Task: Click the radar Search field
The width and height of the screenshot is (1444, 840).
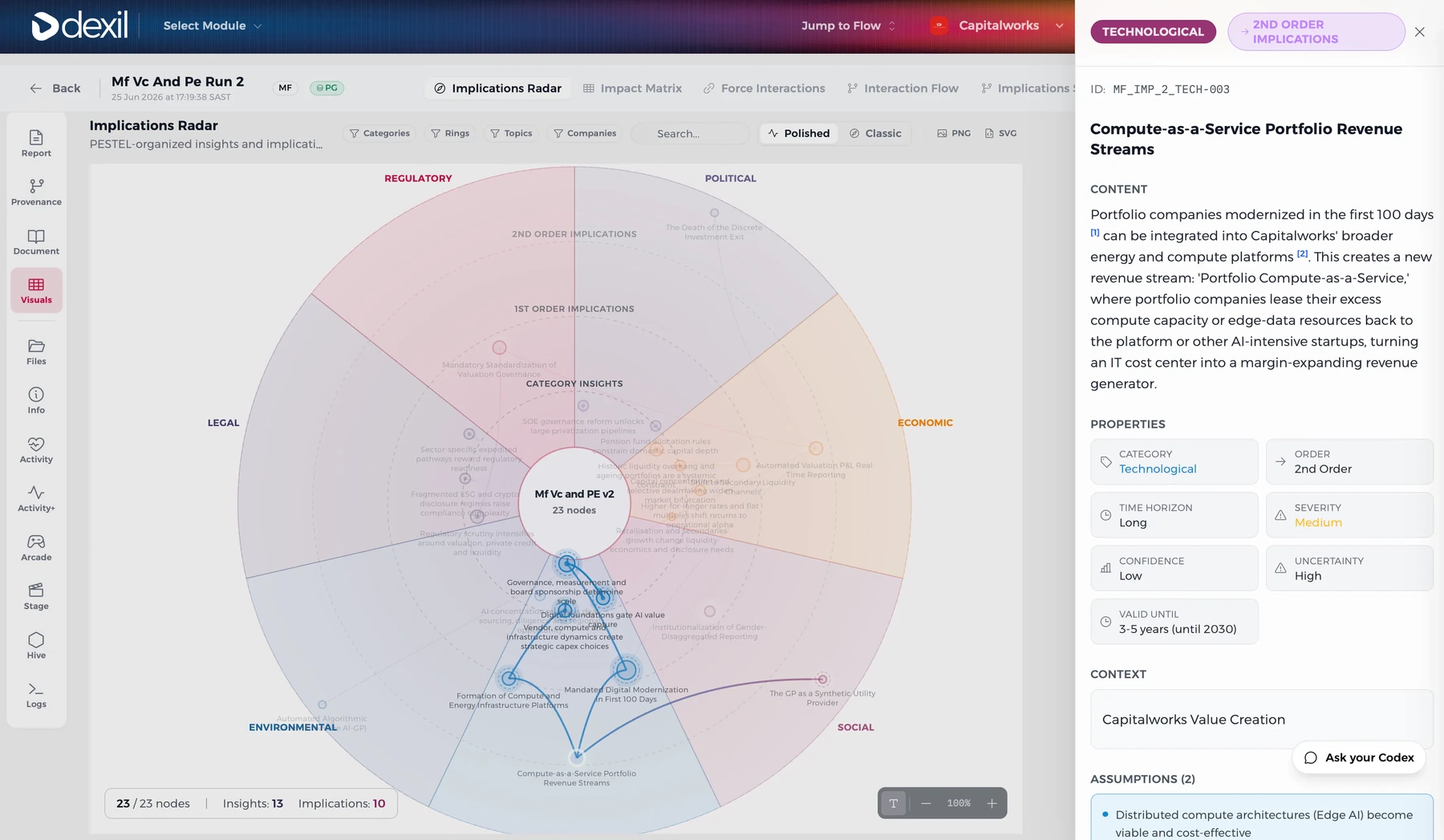Action: (691, 133)
